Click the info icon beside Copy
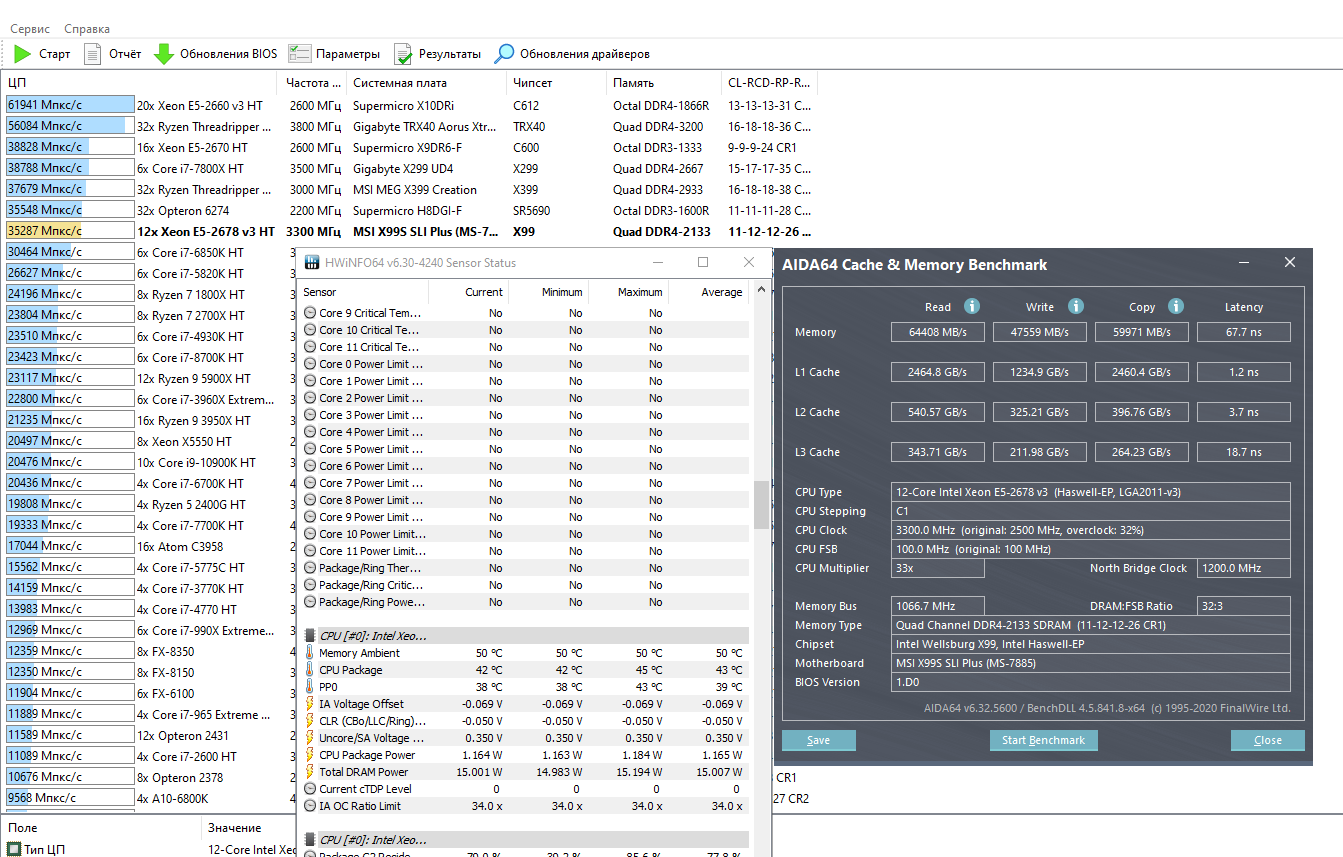The width and height of the screenshot is (1343, 857). (x=1176, y=307)
